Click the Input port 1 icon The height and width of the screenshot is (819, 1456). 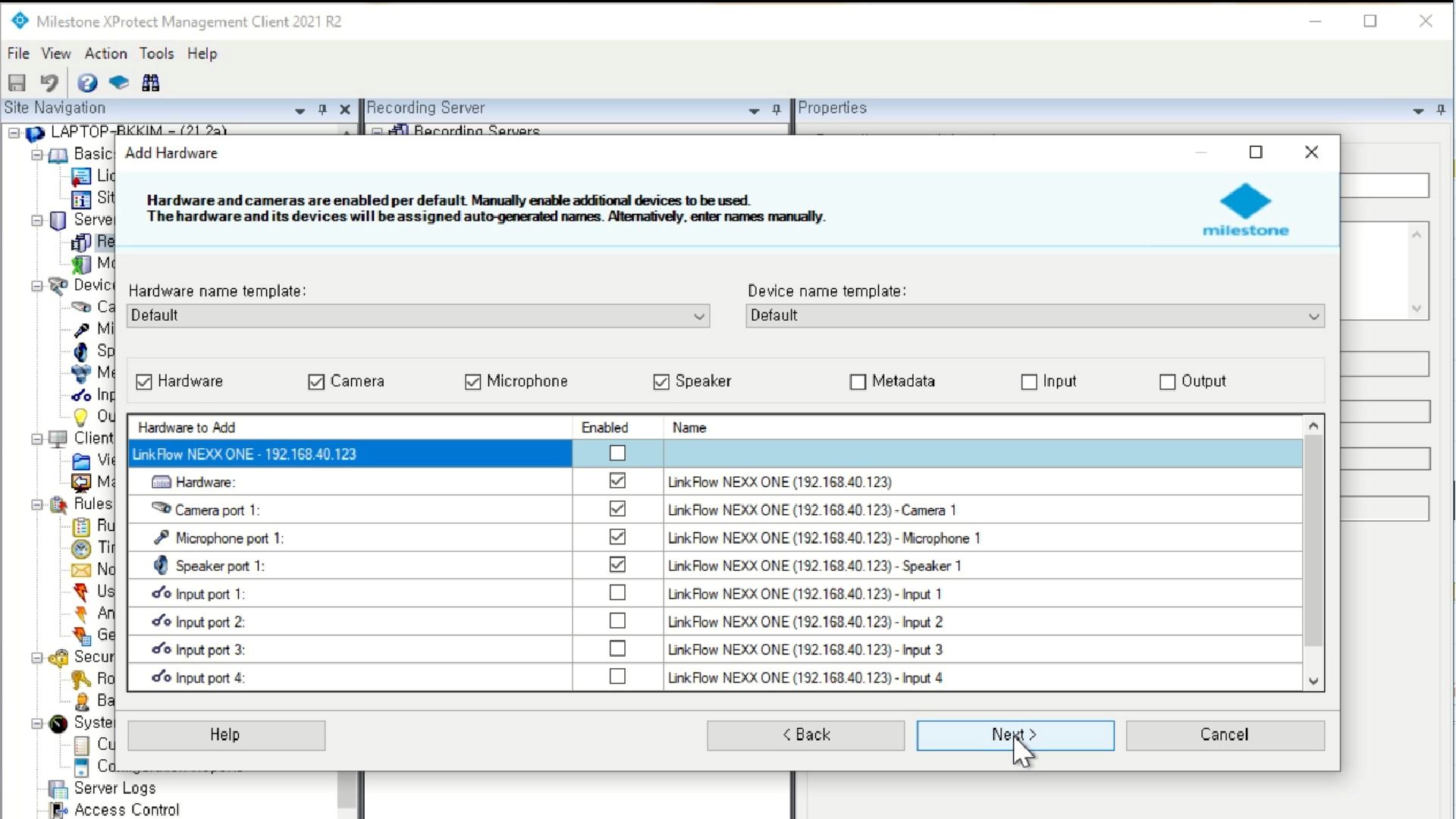pos(162,593)
